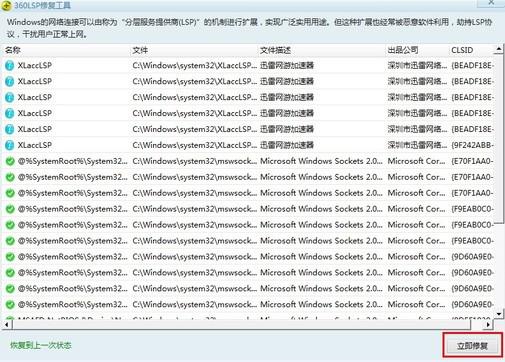Screen dimensions: 505x362
Task: Click the 文件描述 column header
Action: point(321,50)
